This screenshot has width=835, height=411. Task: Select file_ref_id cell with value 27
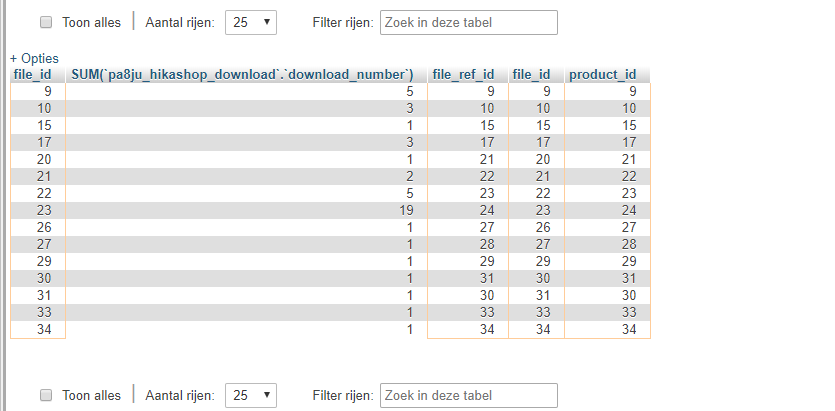468,227
